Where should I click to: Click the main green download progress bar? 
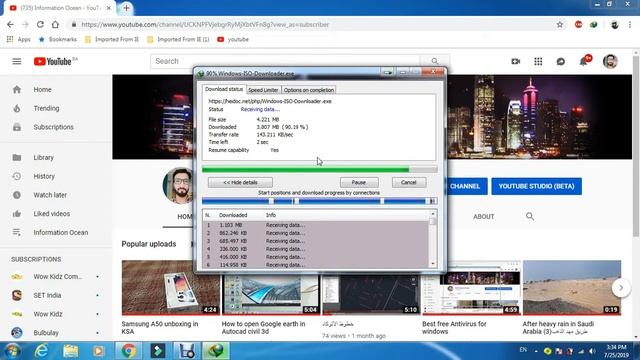tap(320, 169)
